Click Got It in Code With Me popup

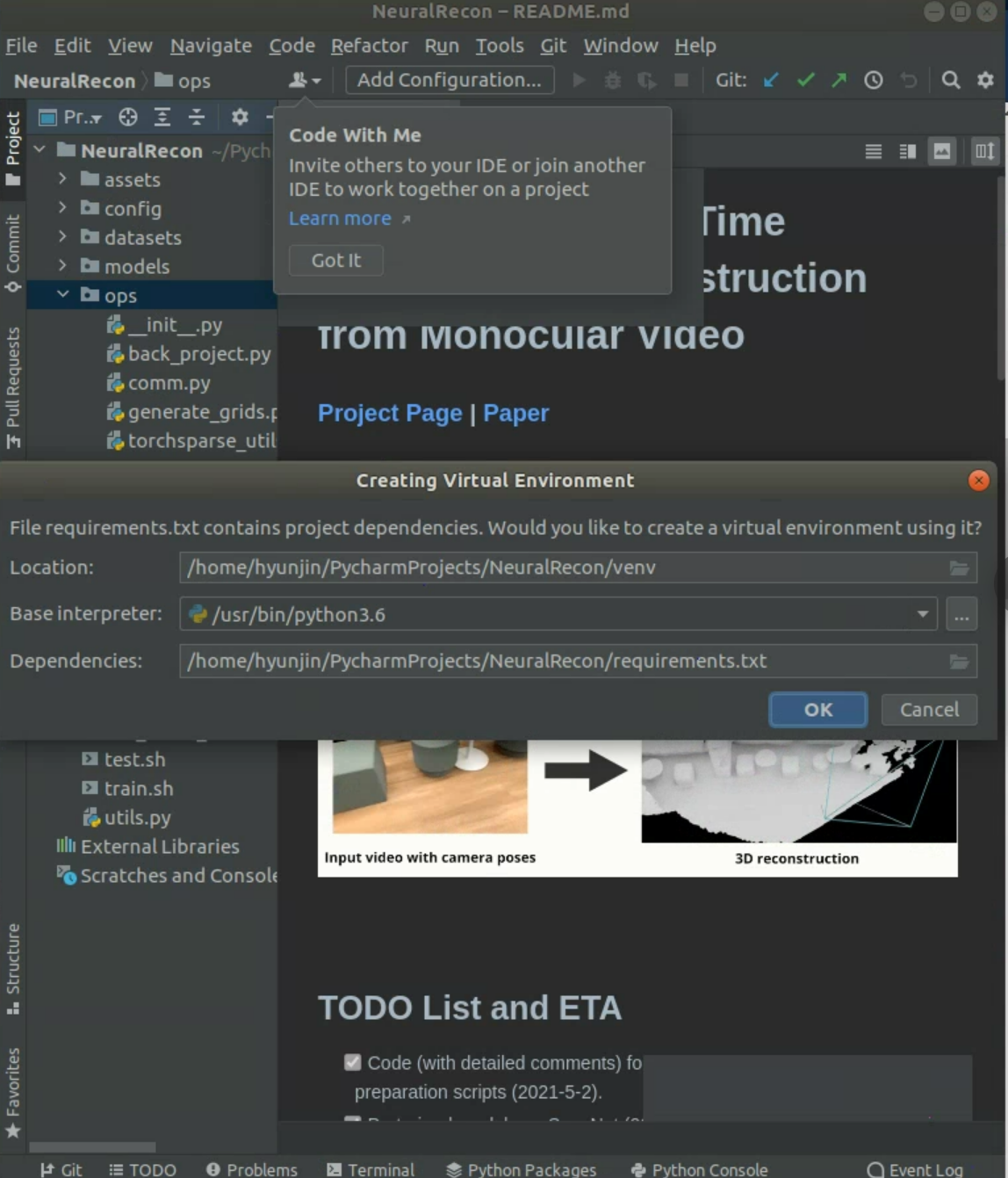pos(336,260)
